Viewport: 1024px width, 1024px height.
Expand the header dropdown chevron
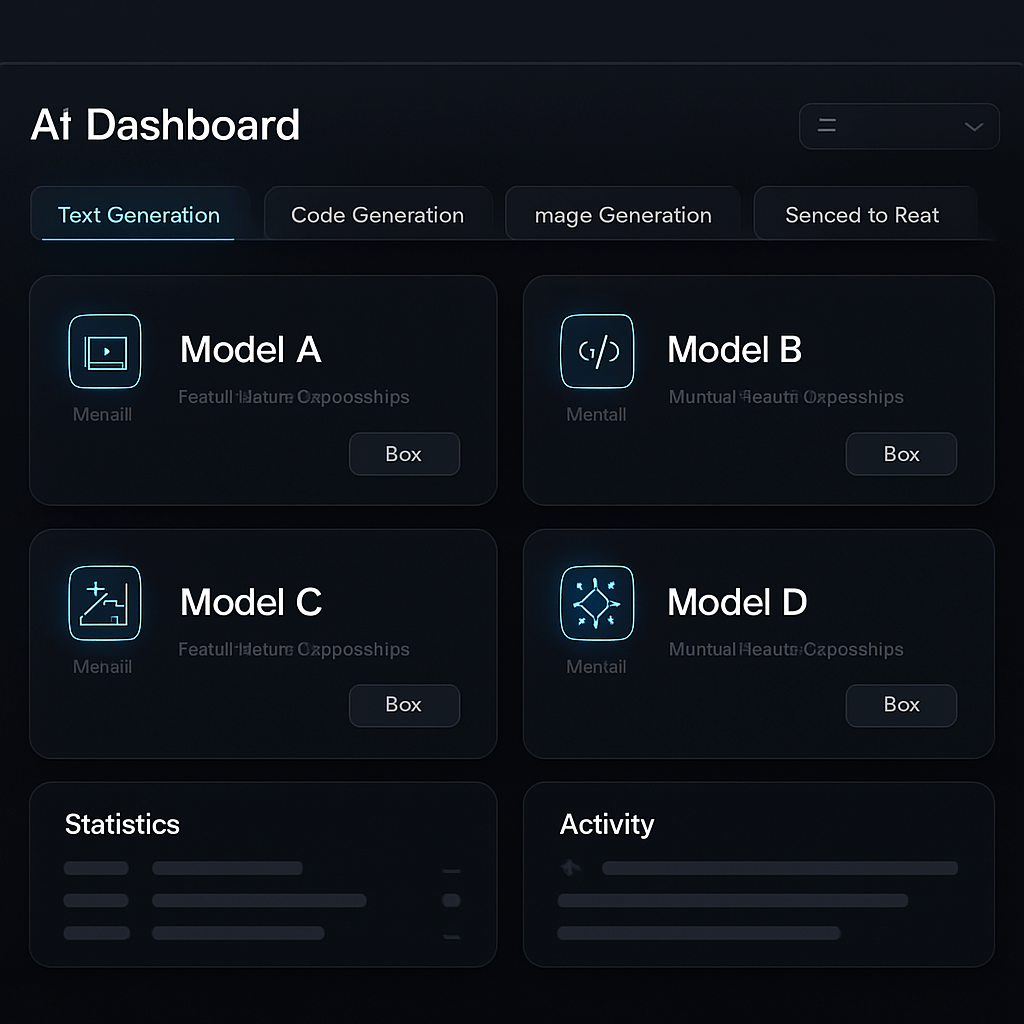coord(974,127)
